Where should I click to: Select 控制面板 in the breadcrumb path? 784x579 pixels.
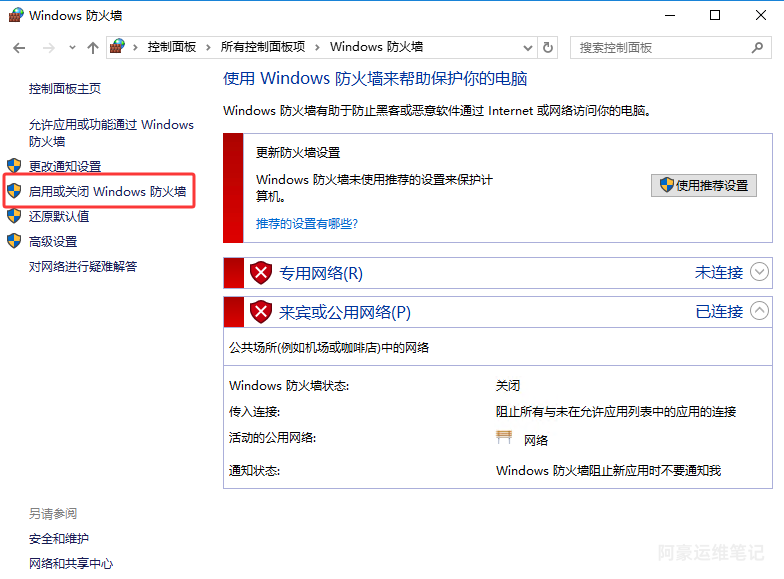171,47
